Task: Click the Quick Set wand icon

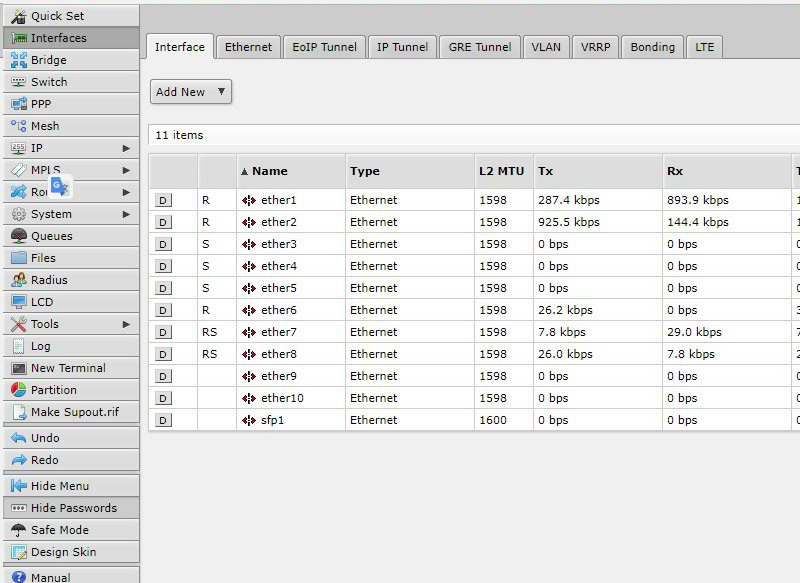Action: point(18,16)
